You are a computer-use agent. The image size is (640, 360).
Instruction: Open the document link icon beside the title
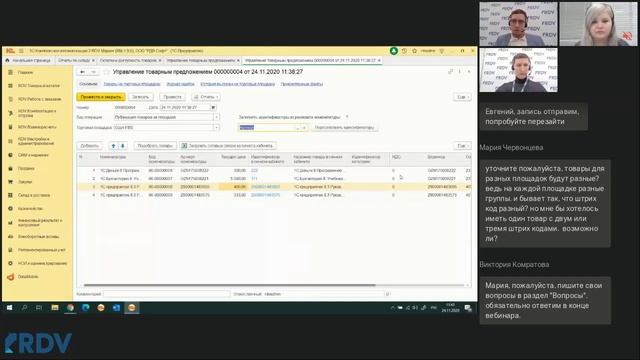[451, 72]
